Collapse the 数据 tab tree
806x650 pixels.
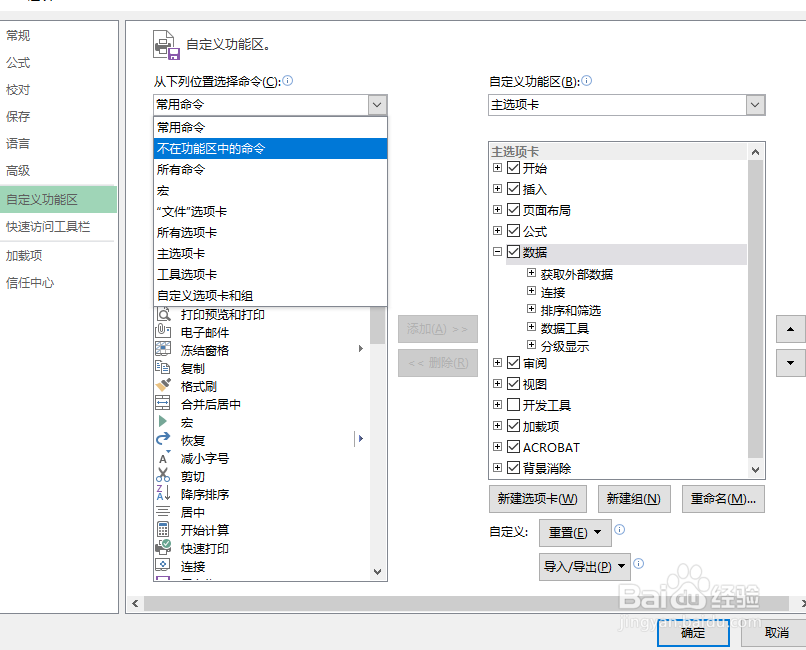pos(497,253)
